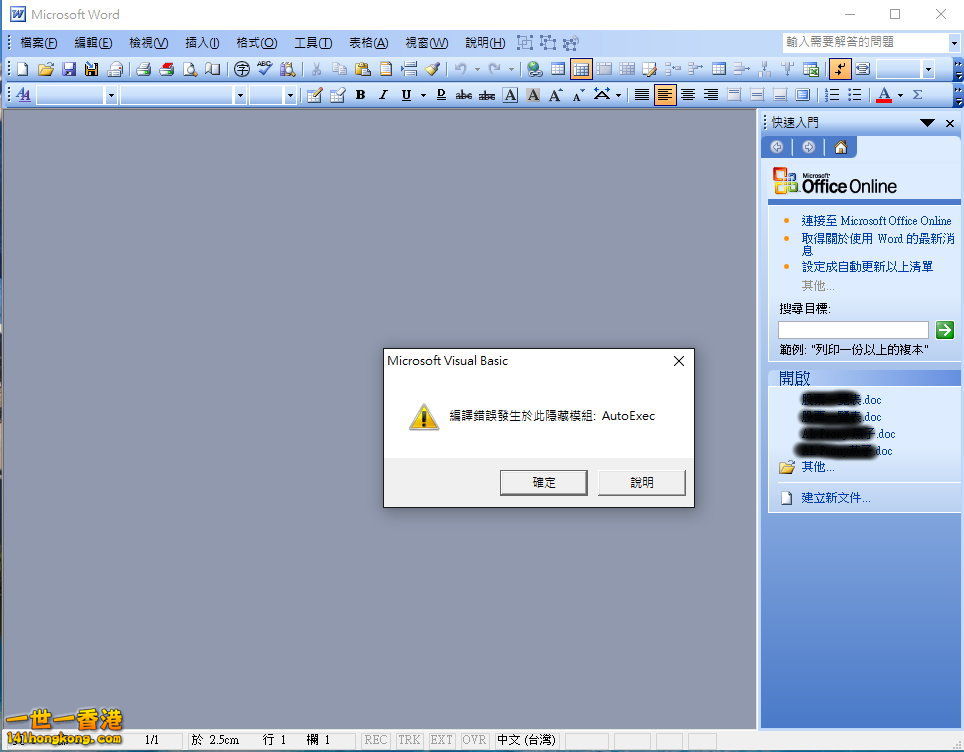Open the Underline style dropdown arrow
This screenshot has width=964, height=752.
click(423, 95)
